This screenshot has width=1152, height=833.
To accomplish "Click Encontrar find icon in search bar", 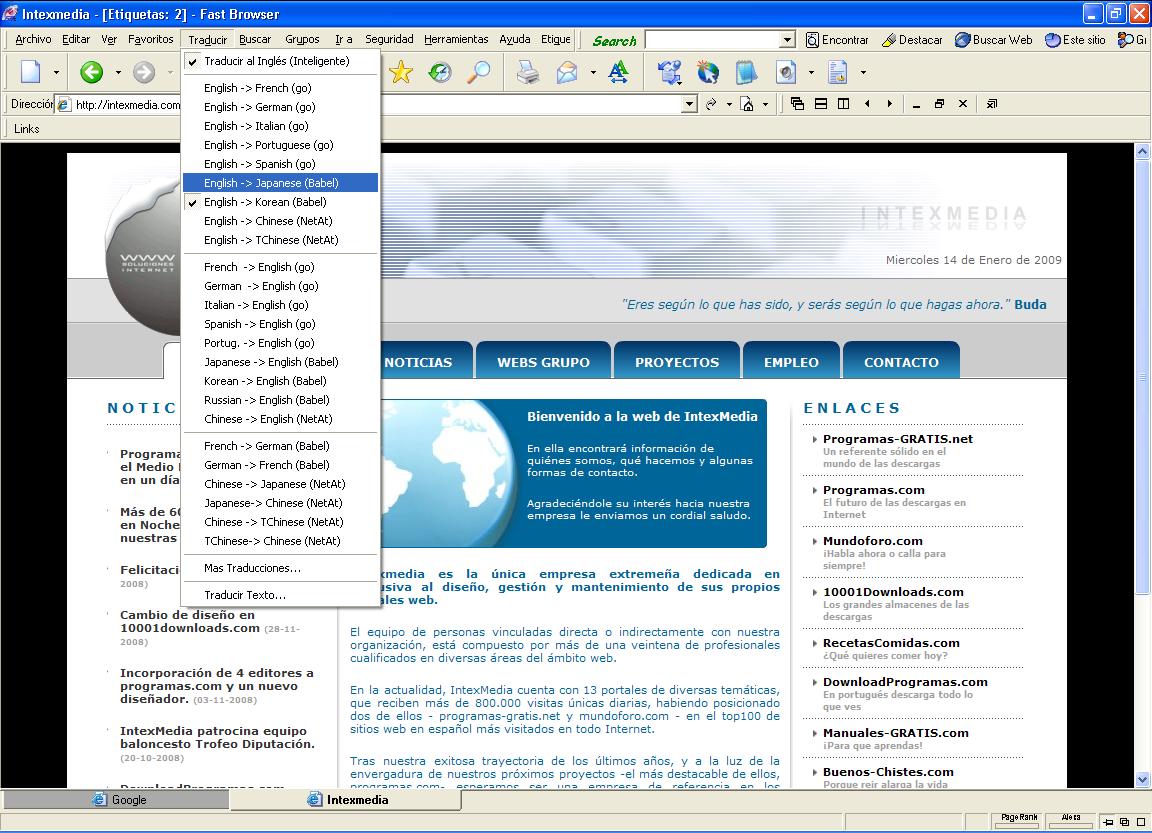I will (x=836, y=40).
